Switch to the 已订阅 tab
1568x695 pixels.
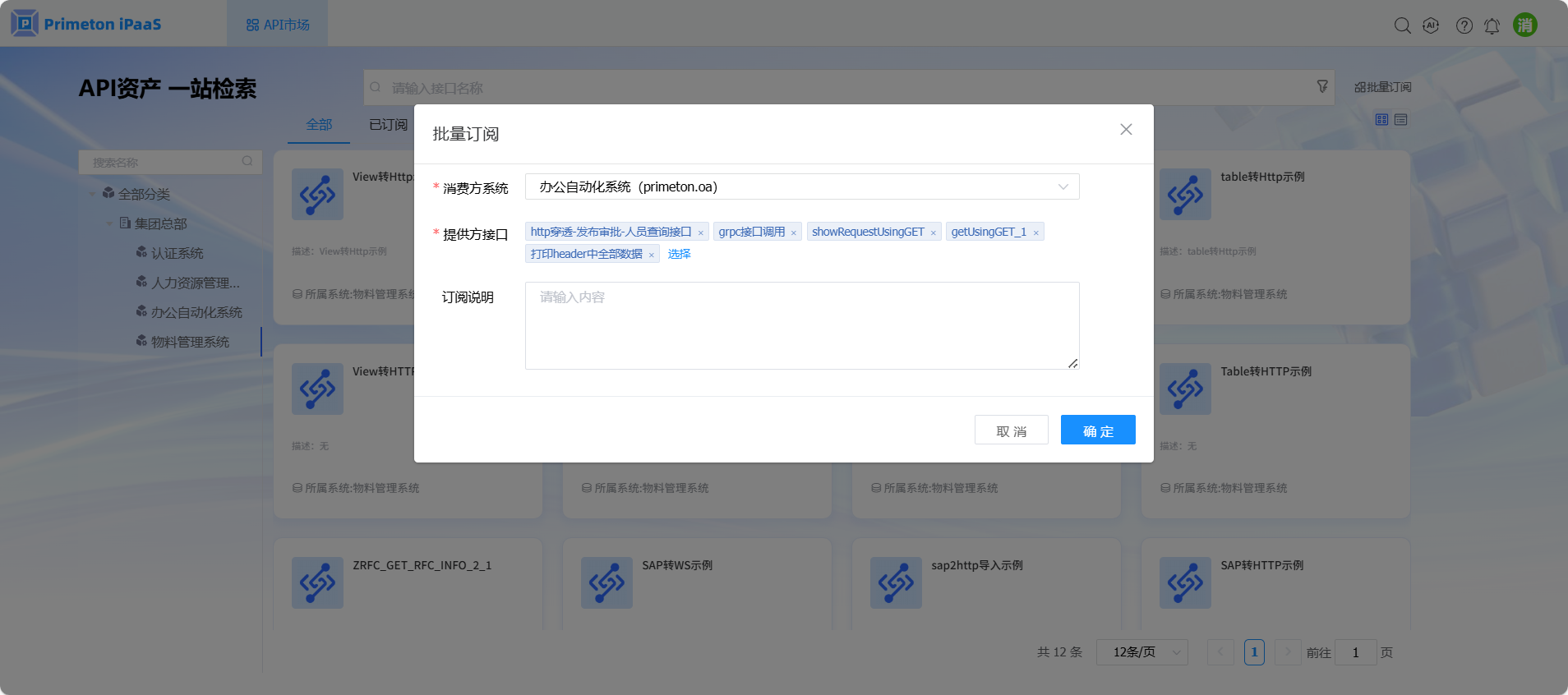tap(388, 125)
